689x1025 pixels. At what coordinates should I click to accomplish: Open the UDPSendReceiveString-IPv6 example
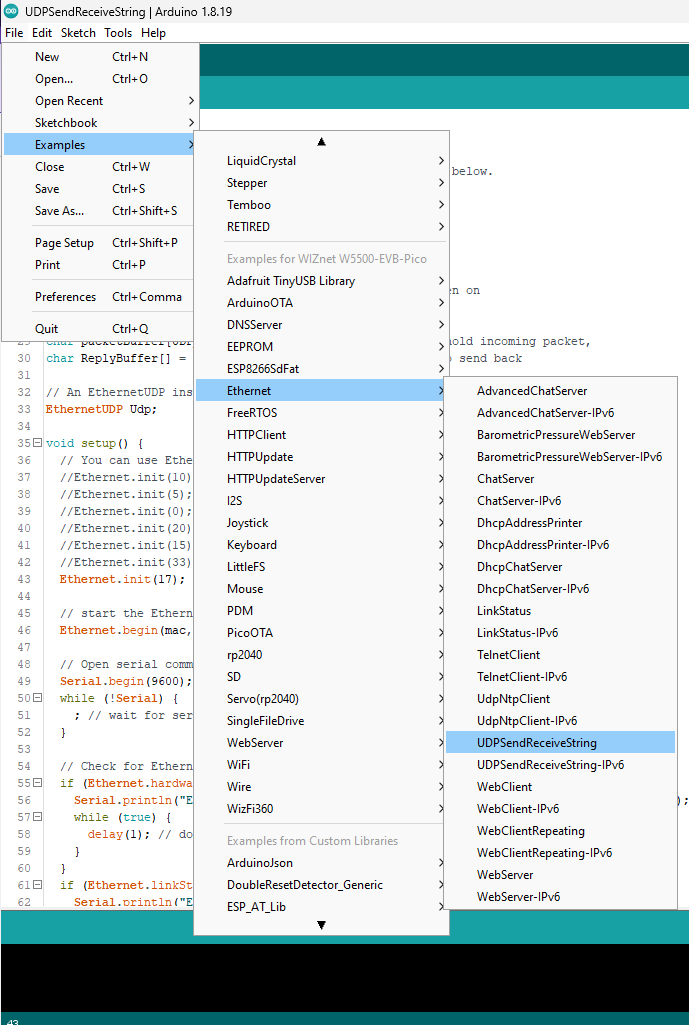coord(560,765)
